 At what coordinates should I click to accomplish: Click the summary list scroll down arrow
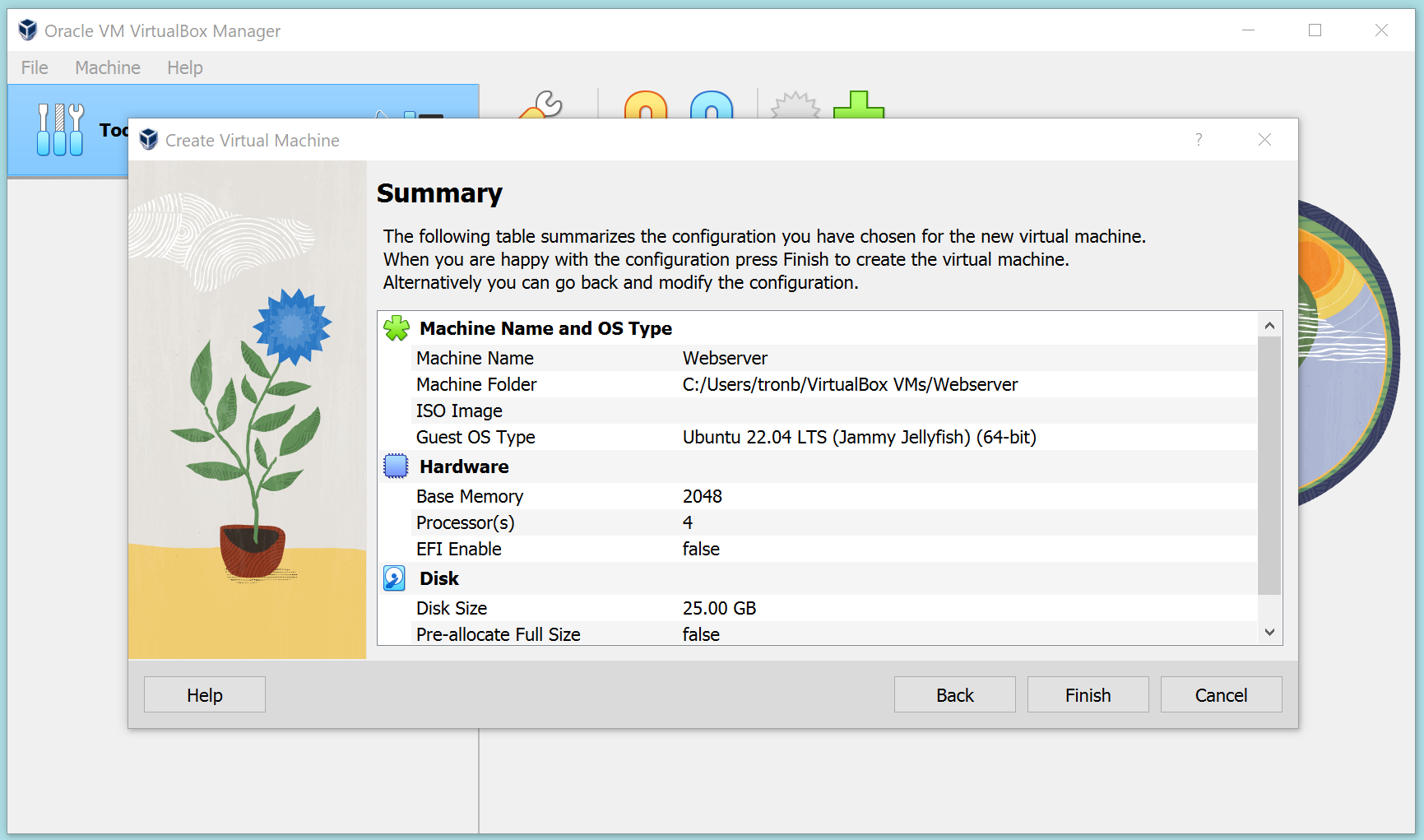pos(1269,633)
